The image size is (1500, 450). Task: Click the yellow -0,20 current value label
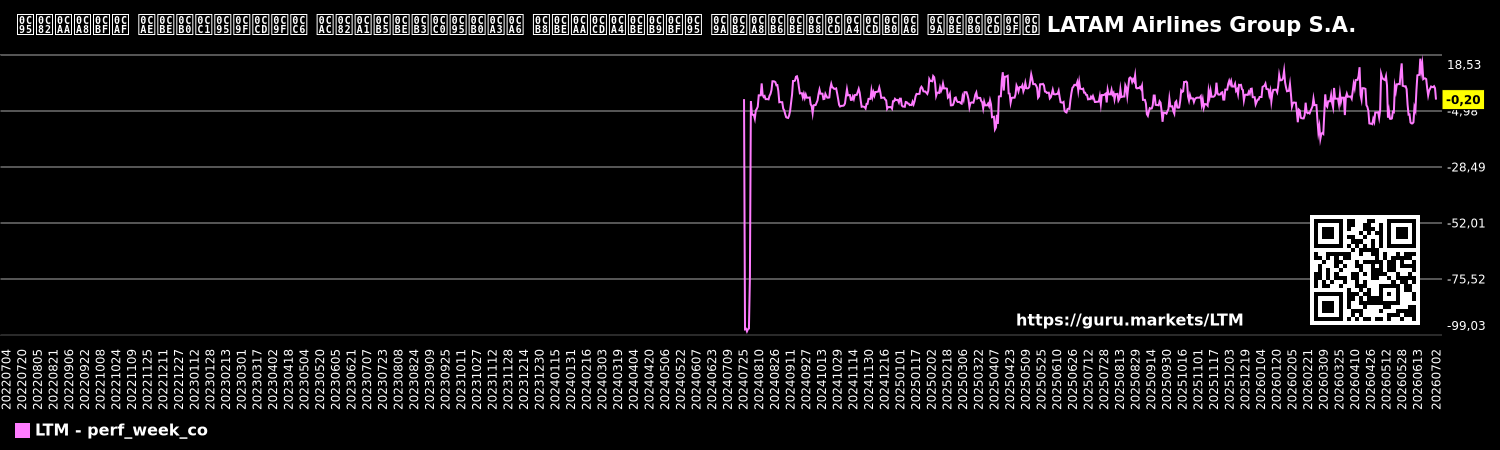(x=1464, y=99)
